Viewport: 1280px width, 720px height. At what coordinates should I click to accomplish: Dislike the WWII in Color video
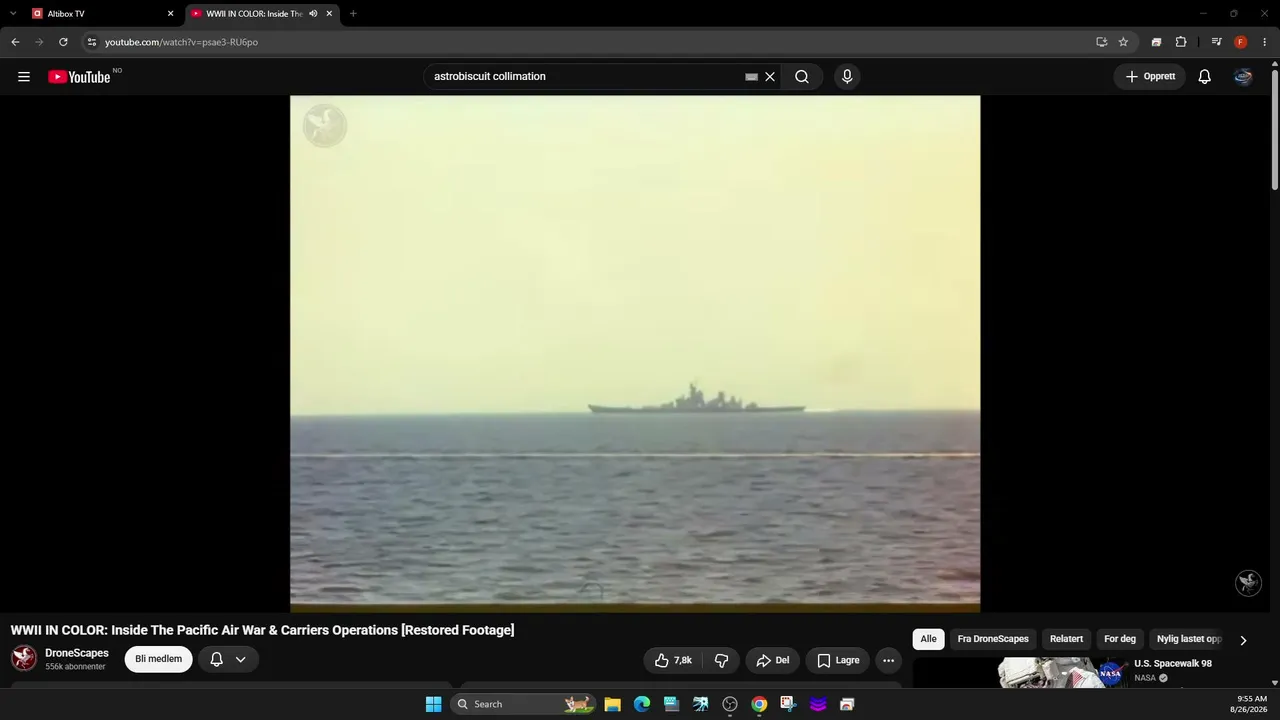pyautogui.click(x=721, y=660)
